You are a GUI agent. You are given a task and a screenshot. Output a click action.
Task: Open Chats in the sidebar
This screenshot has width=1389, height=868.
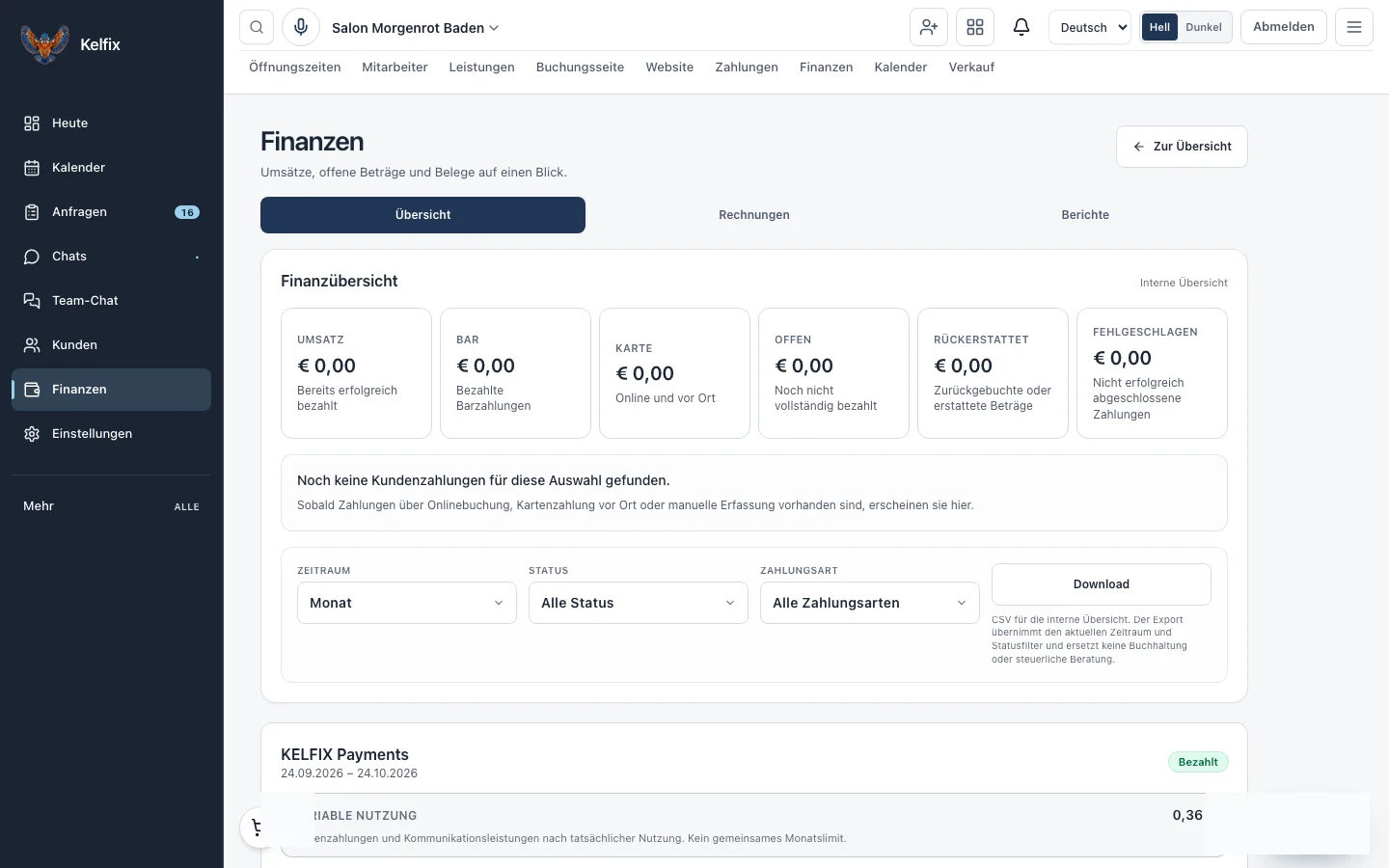coord(111,257)
